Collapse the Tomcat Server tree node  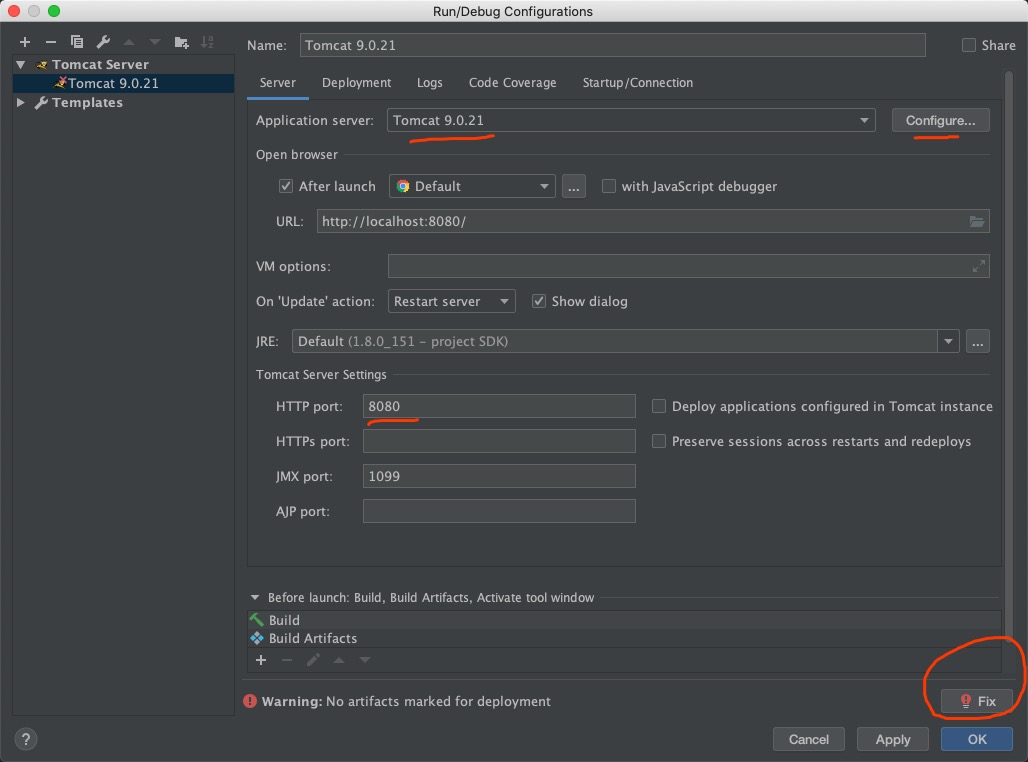click(x=20, y=64)
